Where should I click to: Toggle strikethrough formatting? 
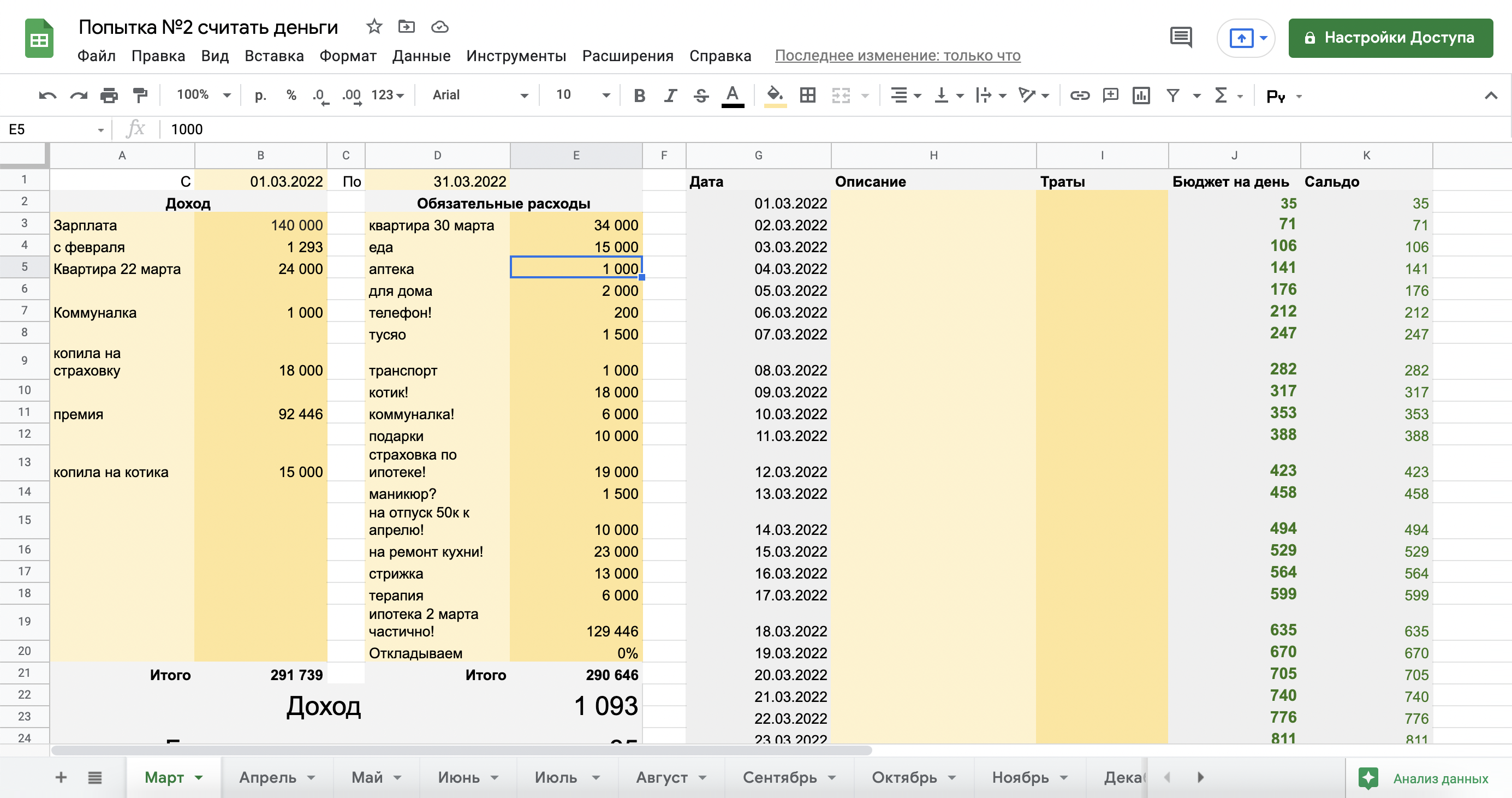[x=701, y=95]
